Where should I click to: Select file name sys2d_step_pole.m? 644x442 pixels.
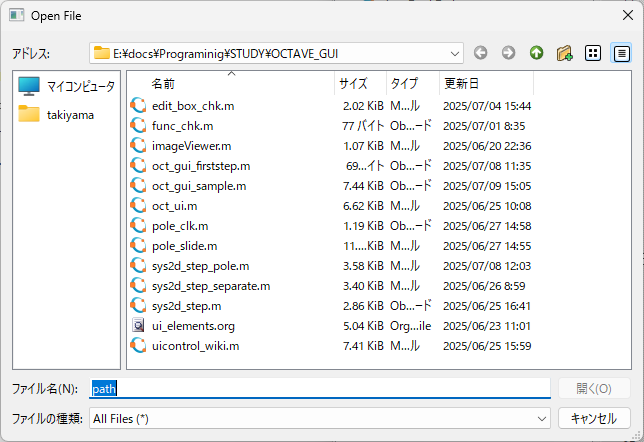coord(200,266)
